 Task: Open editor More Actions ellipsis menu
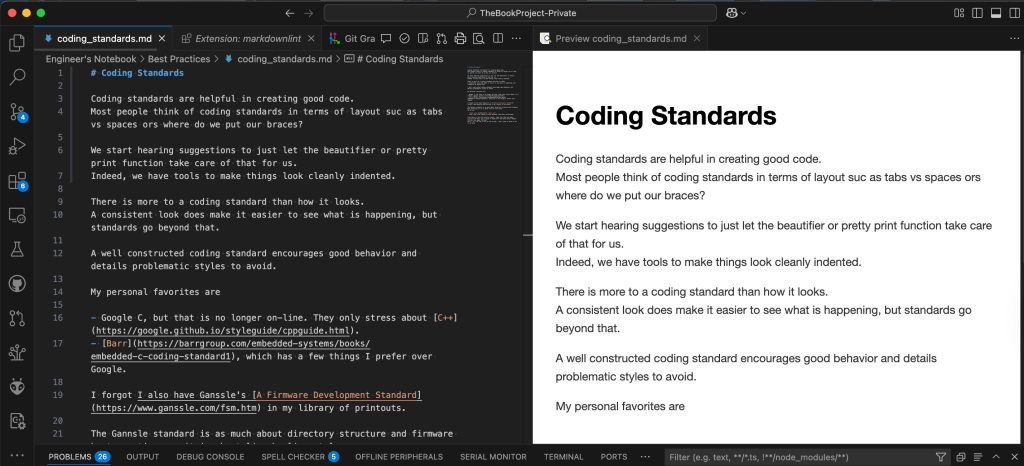click(514, 38)
